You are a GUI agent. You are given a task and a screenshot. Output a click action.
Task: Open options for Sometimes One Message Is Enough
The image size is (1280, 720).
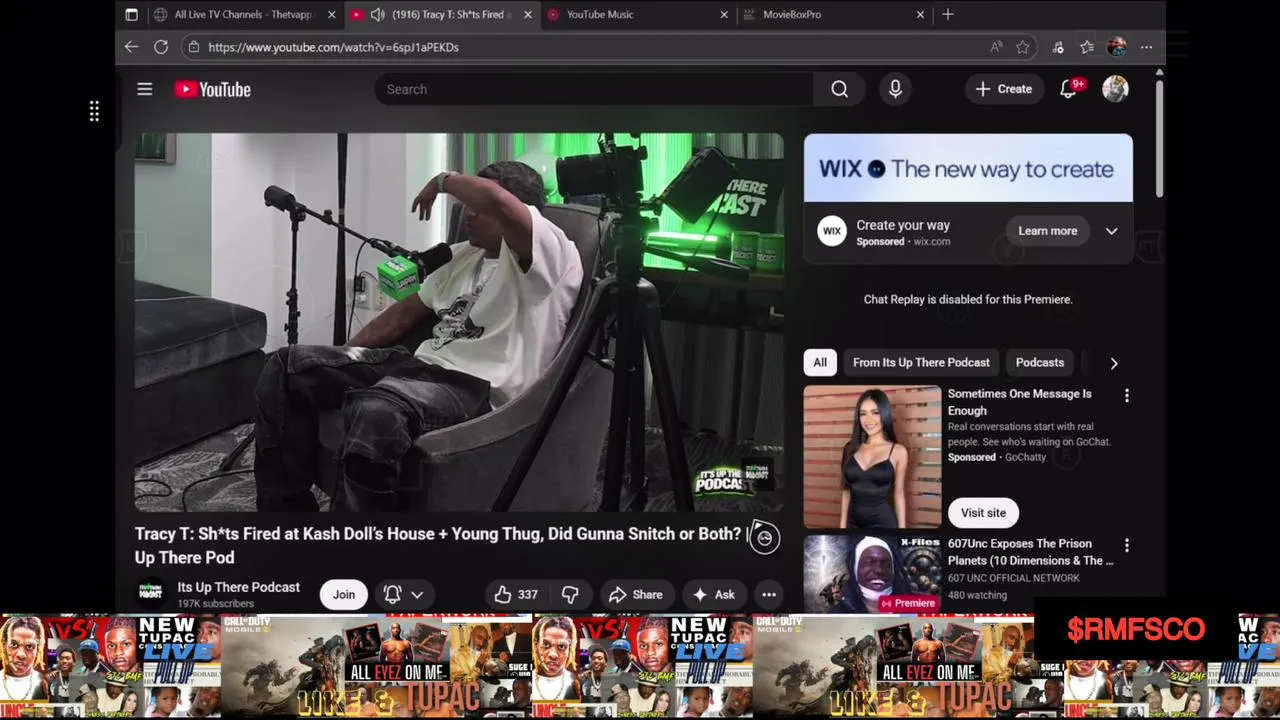tap(1127, 396)
